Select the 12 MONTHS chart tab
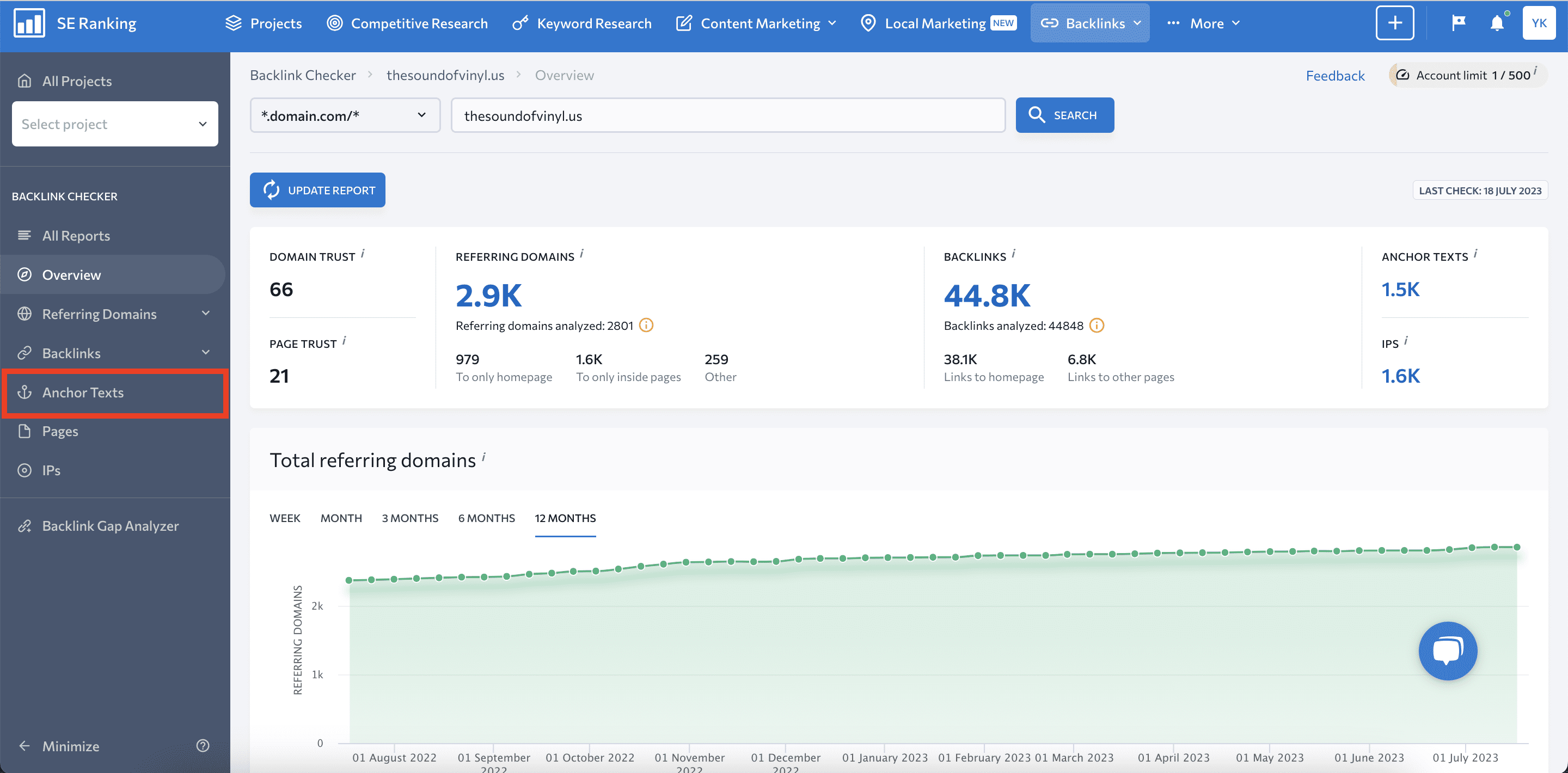This screenshot has height=773, width=1568. pos(565,518)
